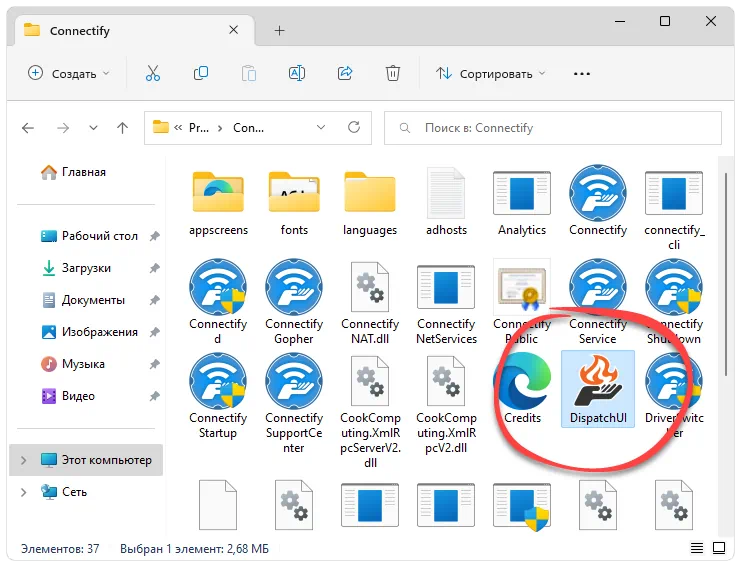Image resolution: width=741 pixels, height=567 pixels.
Task: Select Этот компьютер in the sidebar
Action: [x=86, y=460]
